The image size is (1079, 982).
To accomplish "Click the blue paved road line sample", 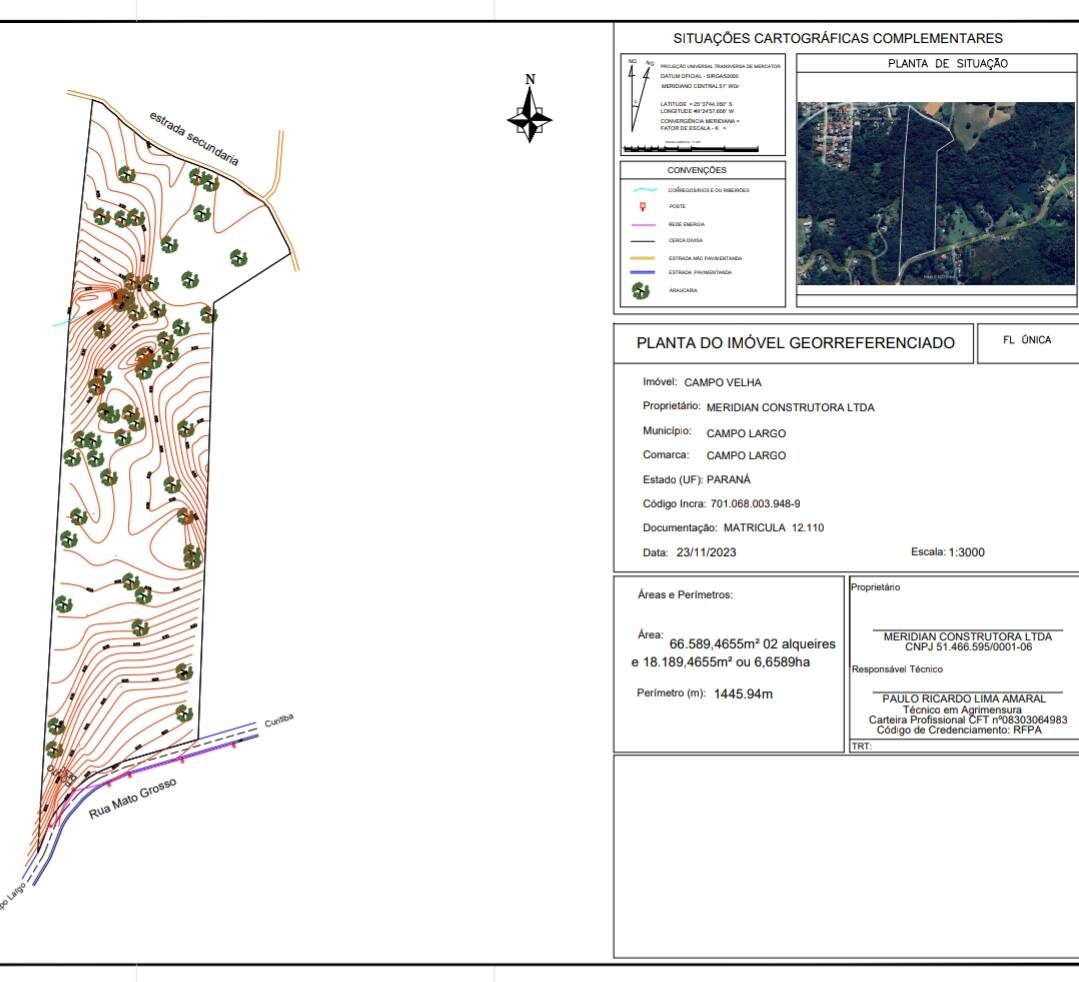I will click(643, 273).
